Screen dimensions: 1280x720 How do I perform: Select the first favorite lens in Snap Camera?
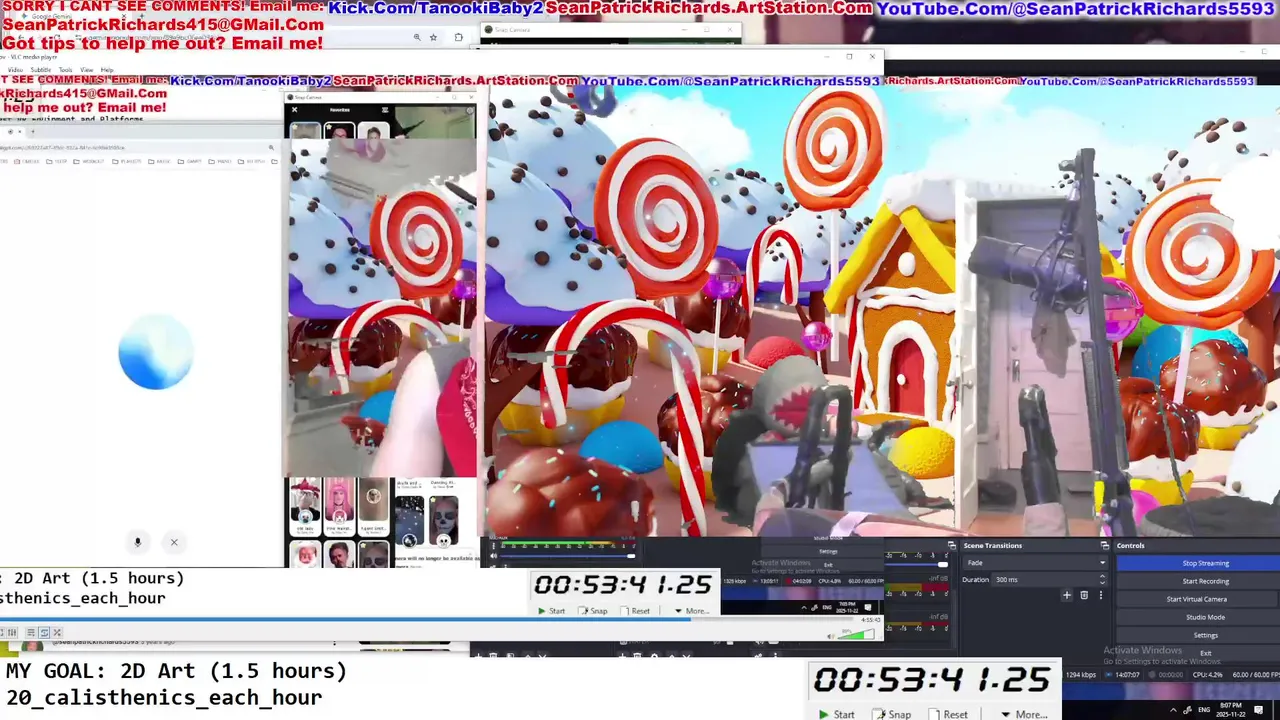(x=305, y=132)
